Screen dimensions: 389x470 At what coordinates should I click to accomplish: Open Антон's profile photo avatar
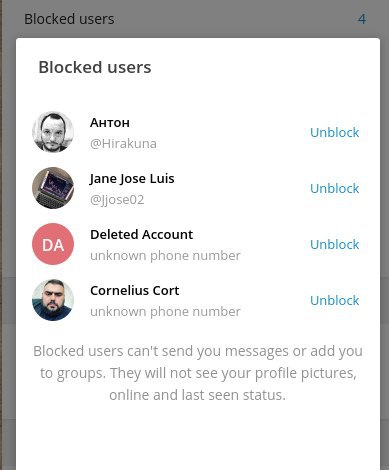[x=53, y=132]
